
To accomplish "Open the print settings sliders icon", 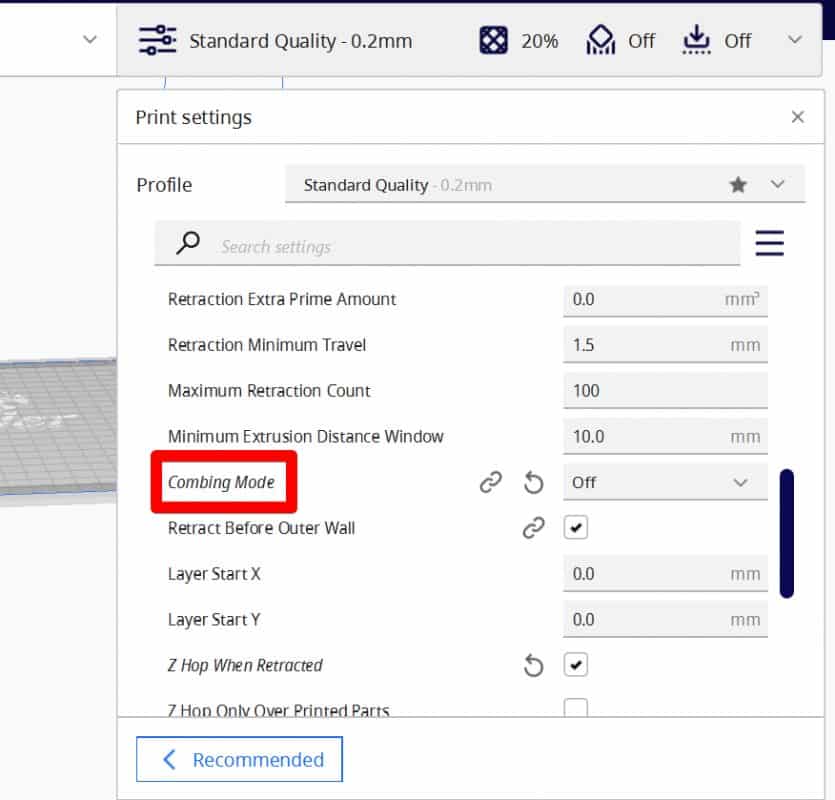I will [x=156, y=40].
